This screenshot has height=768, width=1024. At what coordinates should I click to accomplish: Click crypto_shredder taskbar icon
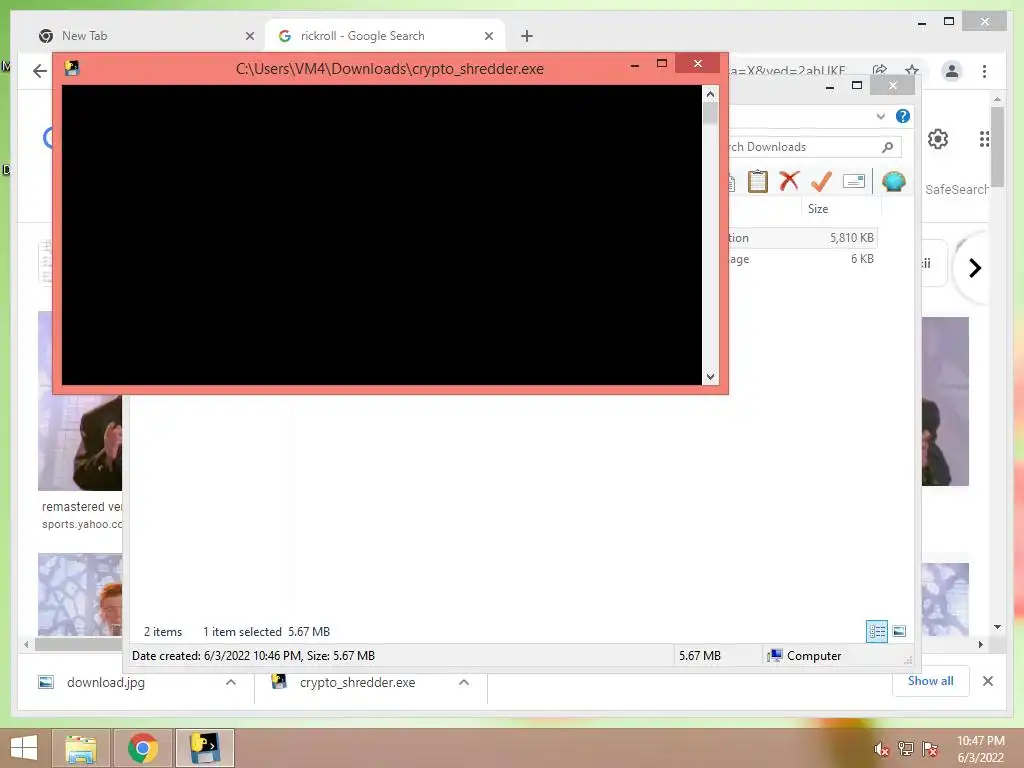(204, 748)
